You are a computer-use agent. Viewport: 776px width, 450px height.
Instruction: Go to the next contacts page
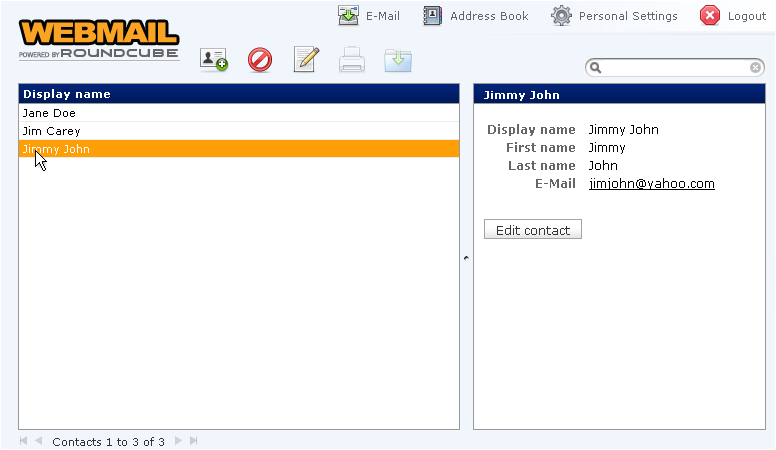pos(179,441)
